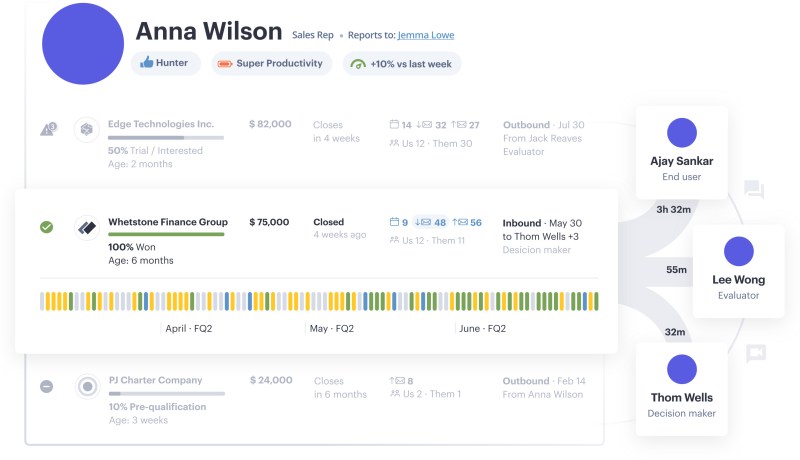
Task: Click the warning alert icon beside Edge Technologies
Action: (x=47, y=129)
